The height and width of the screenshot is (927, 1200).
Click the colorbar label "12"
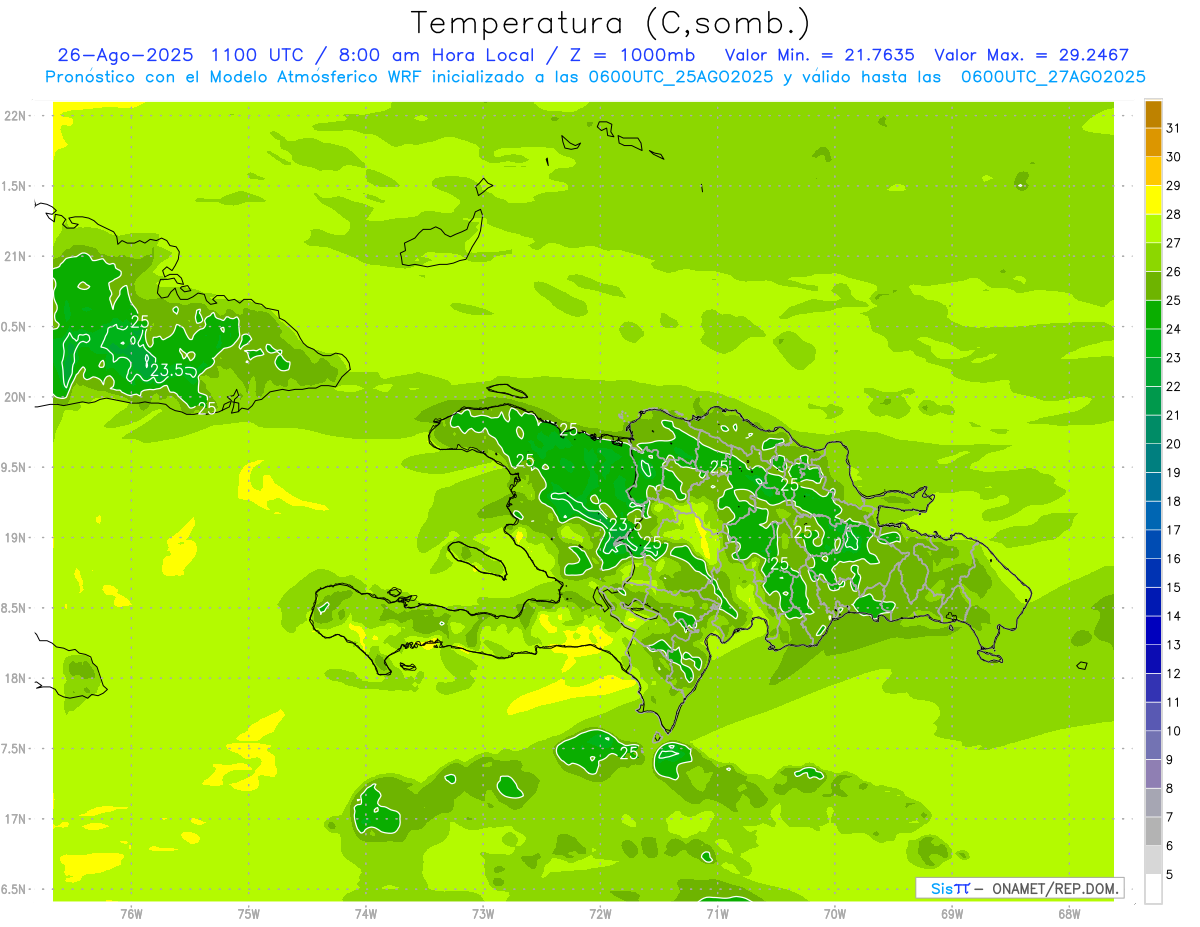1174,673
